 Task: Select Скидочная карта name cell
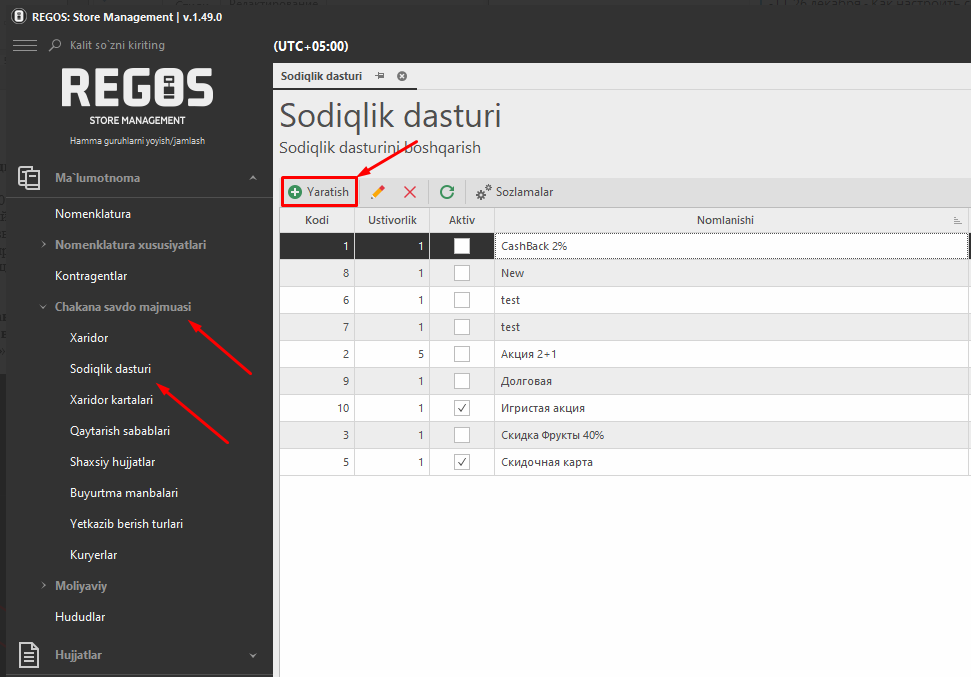[733, 462]
